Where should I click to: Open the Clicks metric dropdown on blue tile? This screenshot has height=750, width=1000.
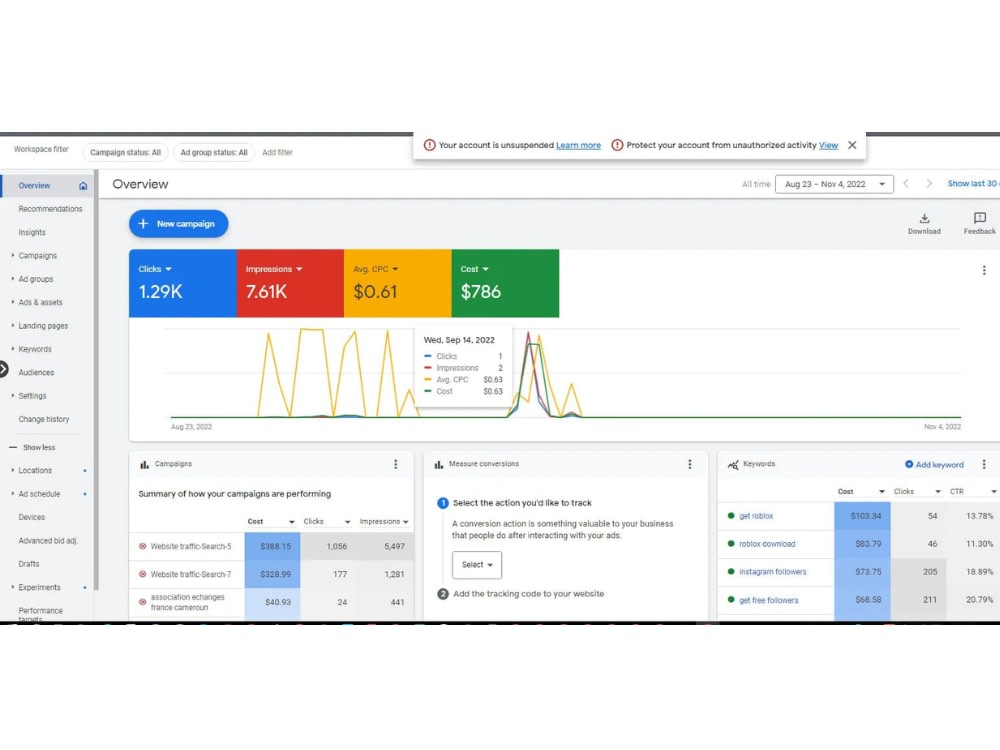pos(155,269)
